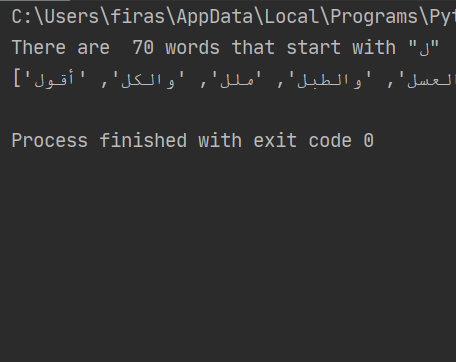Click 'Programs' in the file path
456x362 pixels.
point(374,17)
